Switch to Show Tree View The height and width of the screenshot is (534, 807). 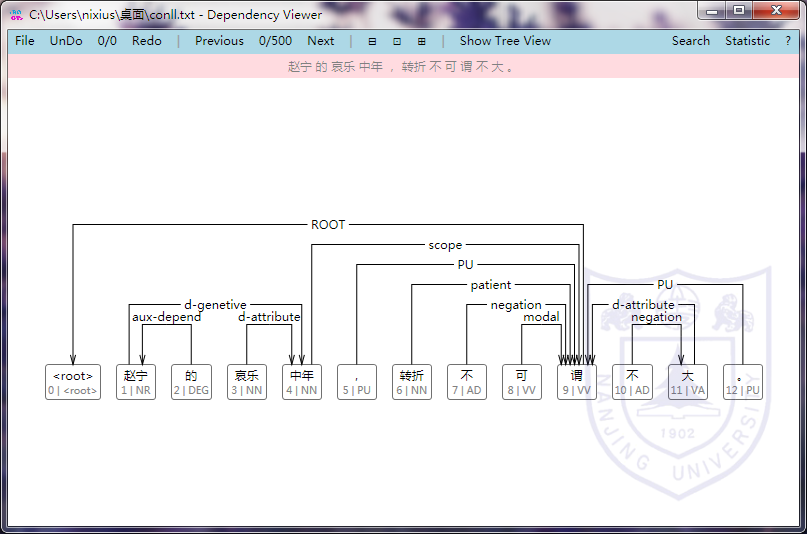coord(505,41)
